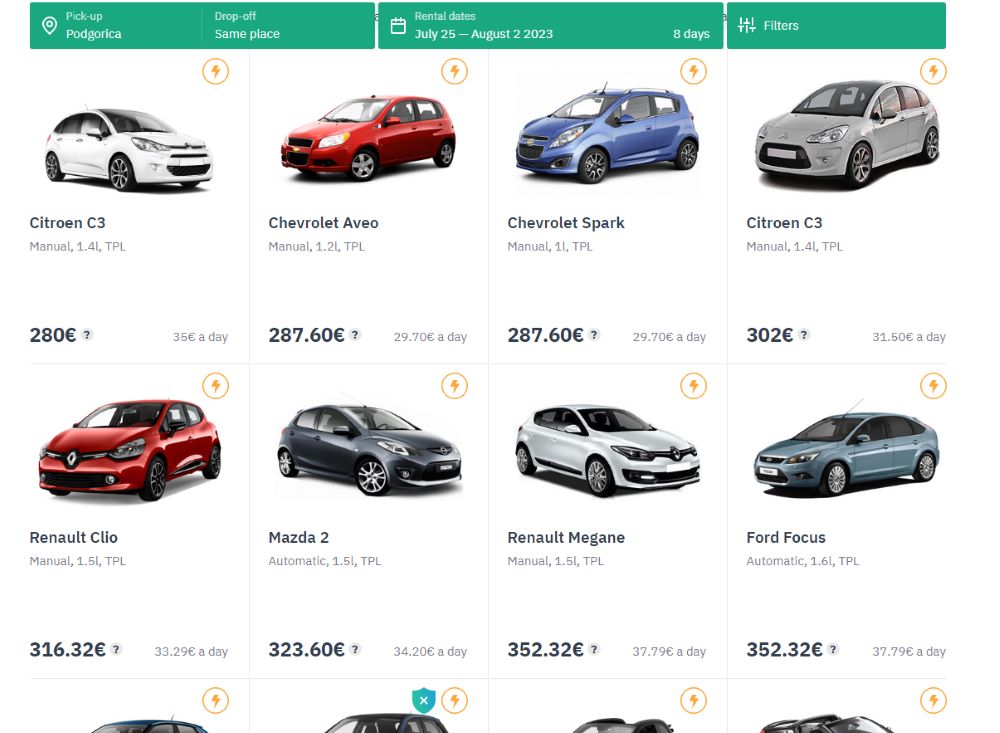Screen dimensions: 1000x733
Task: Click the teal shield insurance badge near the bottom
Action: (x=424, y=701)
